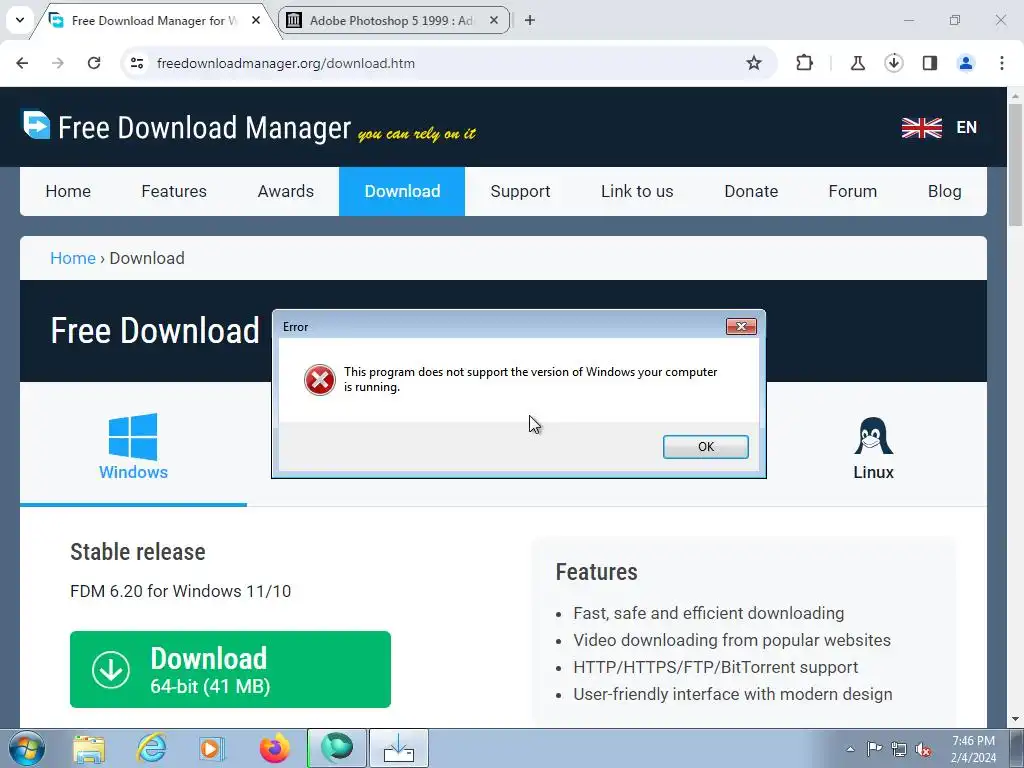This screenshot has width=1024, height=768.
Task: Open a new browser tab
Action: click(530, 20)
